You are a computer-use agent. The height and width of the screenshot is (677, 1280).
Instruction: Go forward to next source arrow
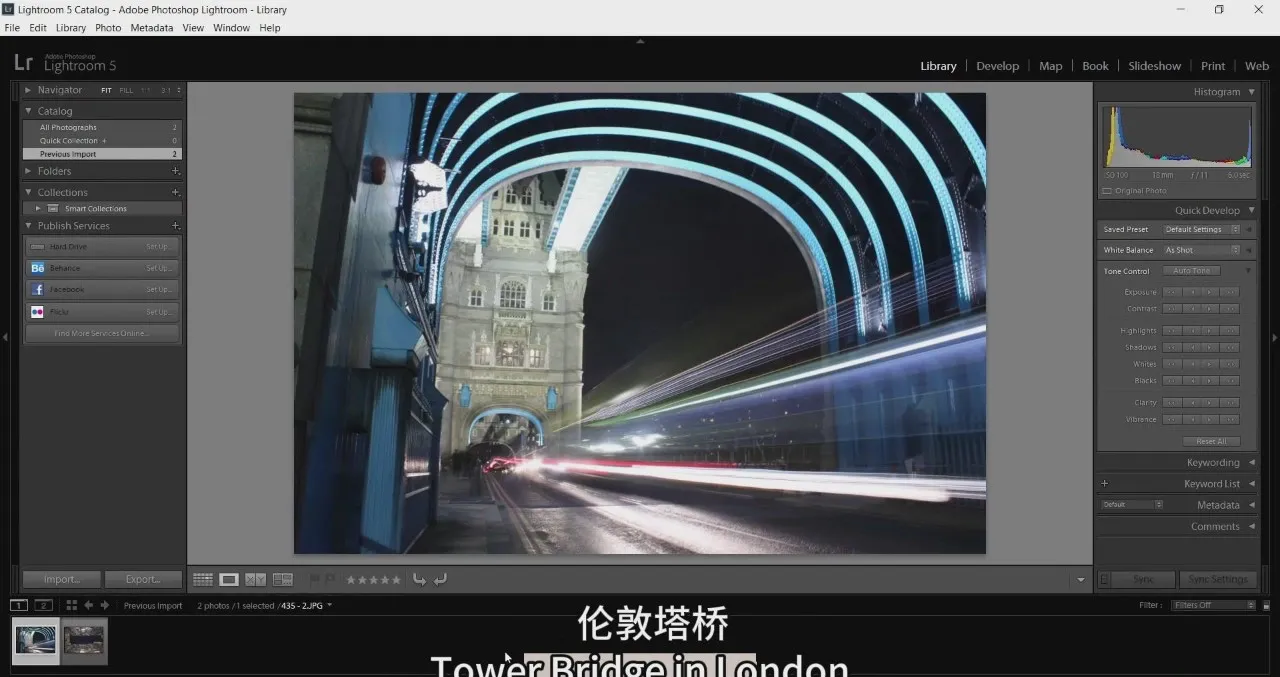coord(105,605)
